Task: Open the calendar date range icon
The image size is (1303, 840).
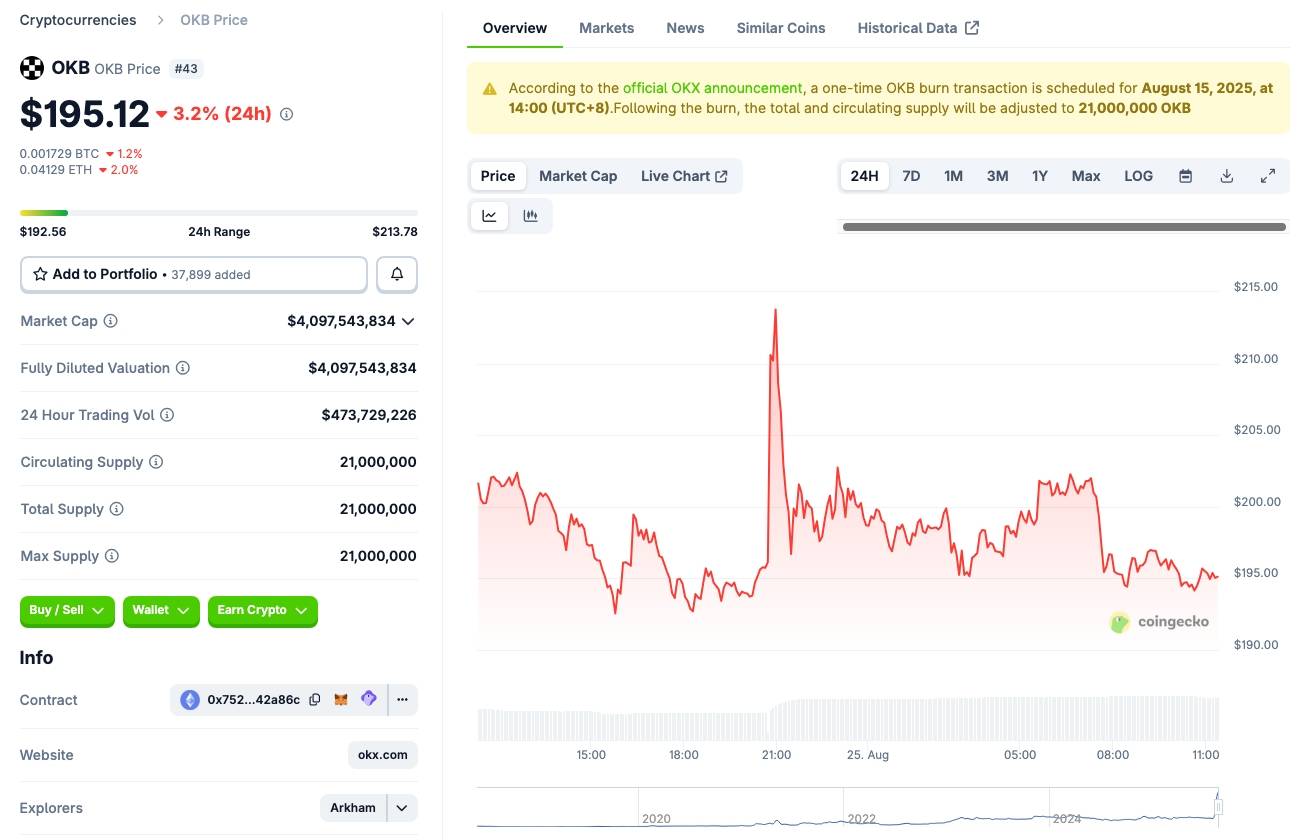Action: 1186,176
